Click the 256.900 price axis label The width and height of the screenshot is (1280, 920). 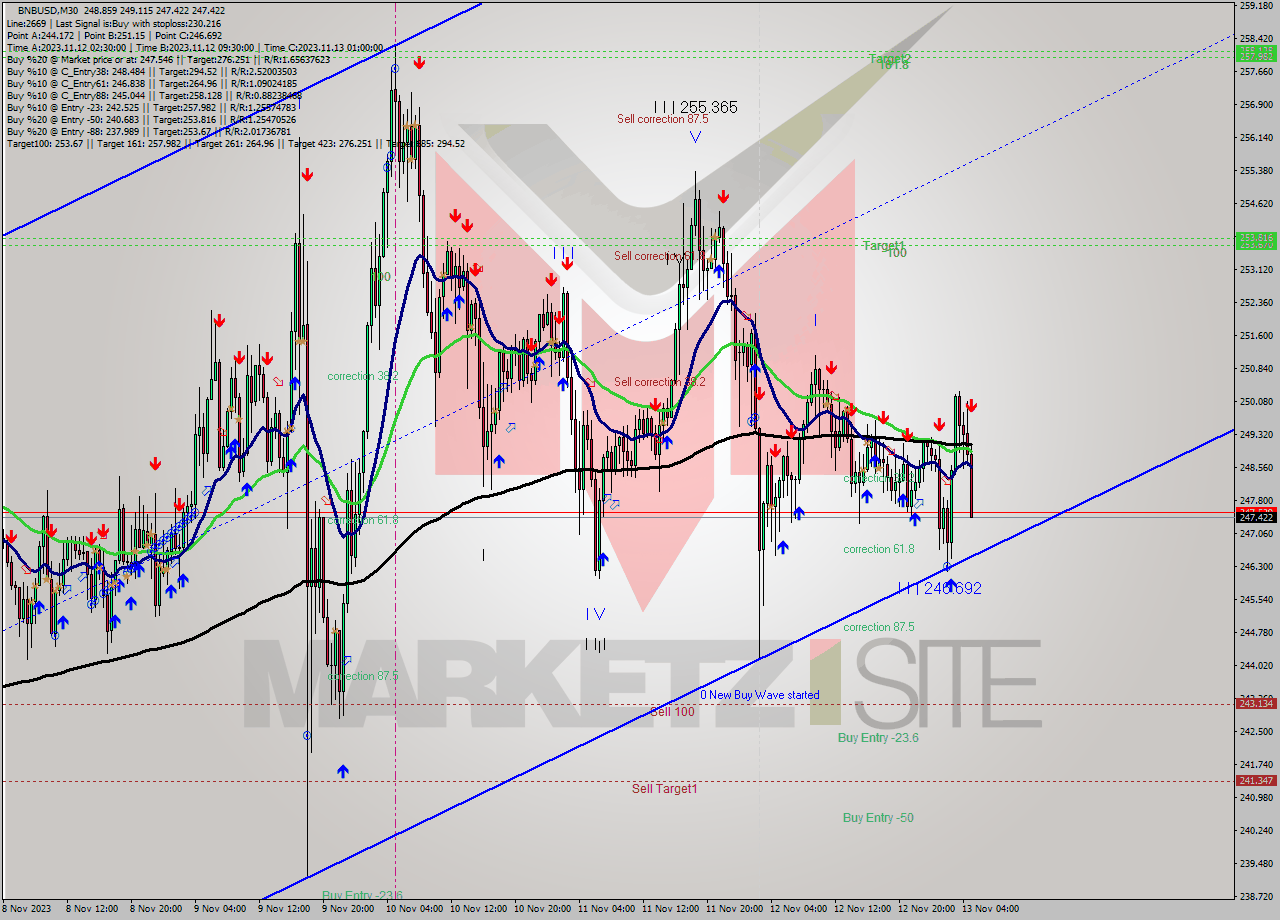[1256, 104]
